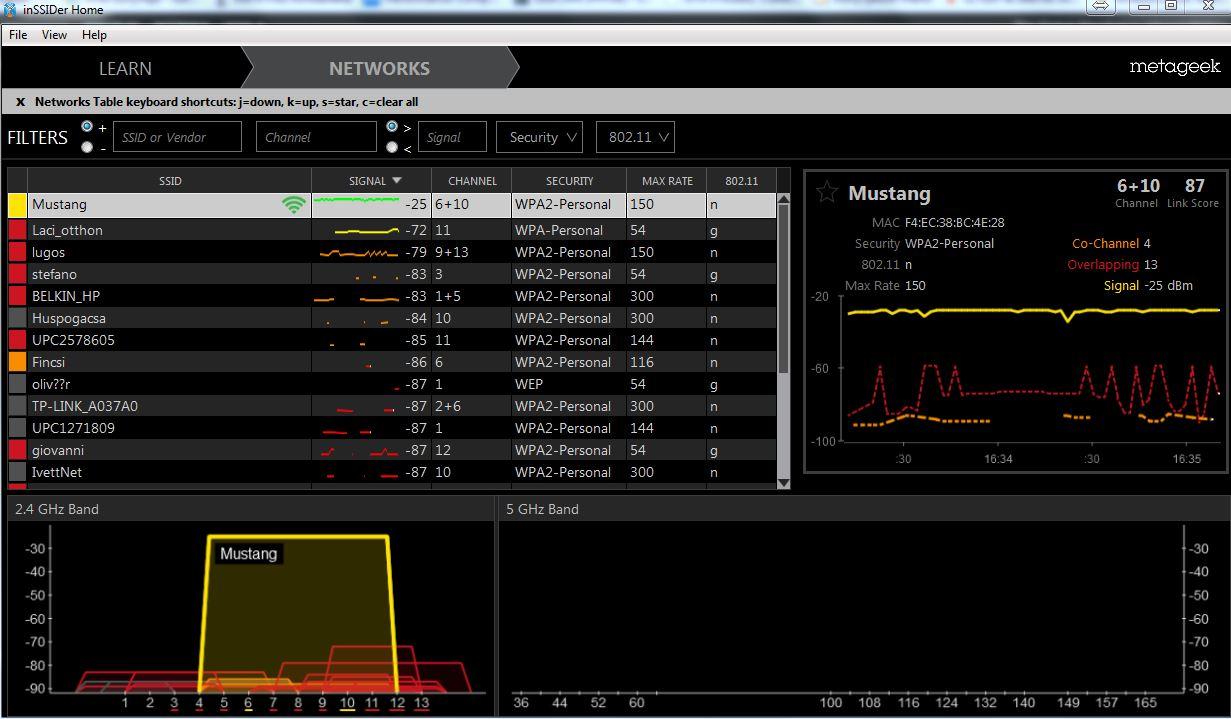
Task: Click the 802.11 column header
Action: click(741, 181)
